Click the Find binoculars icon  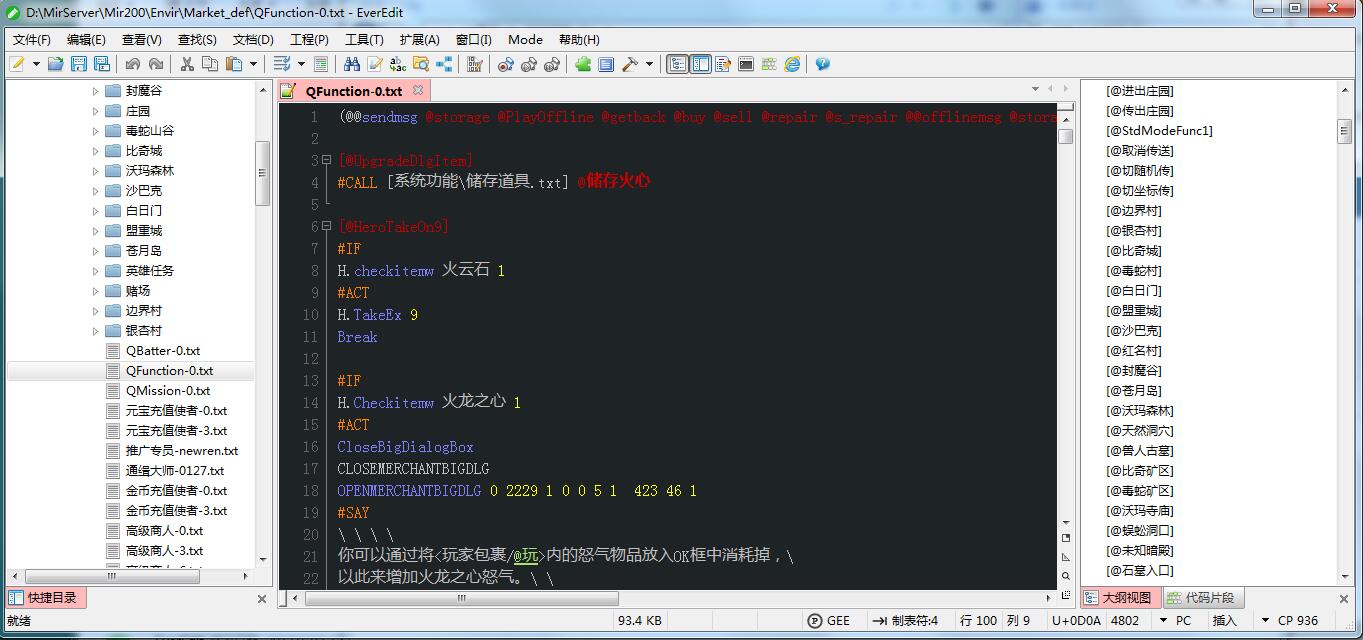pyautogui.click(x=351, y=64)
